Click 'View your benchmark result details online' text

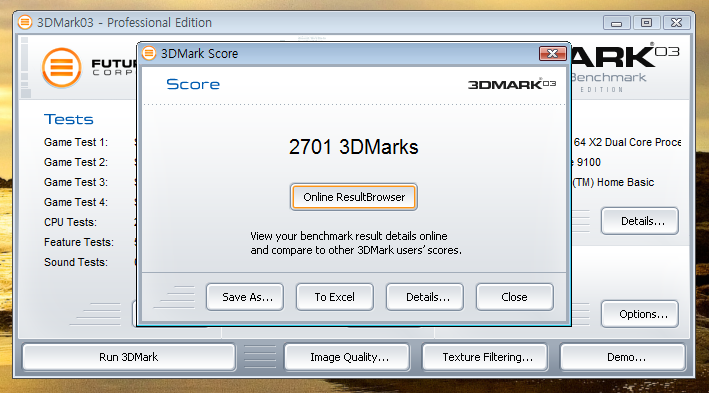point(349,236)
